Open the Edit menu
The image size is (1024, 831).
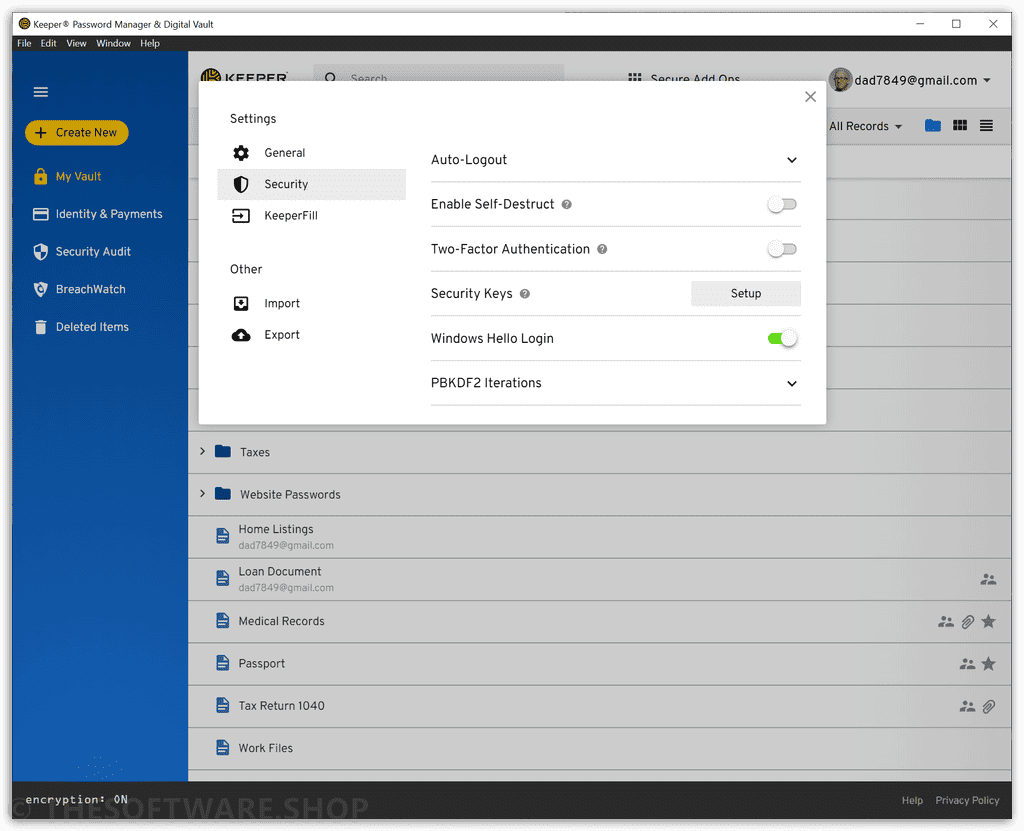[48, 44]
